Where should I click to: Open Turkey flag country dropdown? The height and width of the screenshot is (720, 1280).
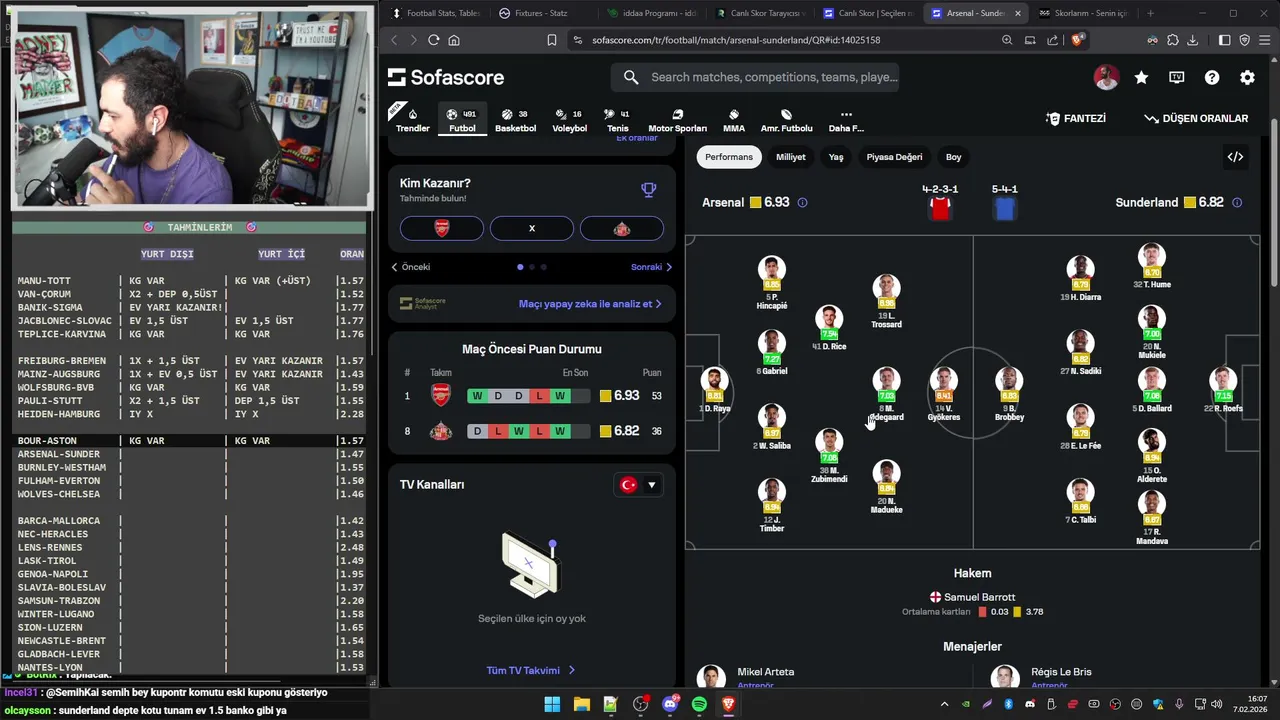pos(638,485)
